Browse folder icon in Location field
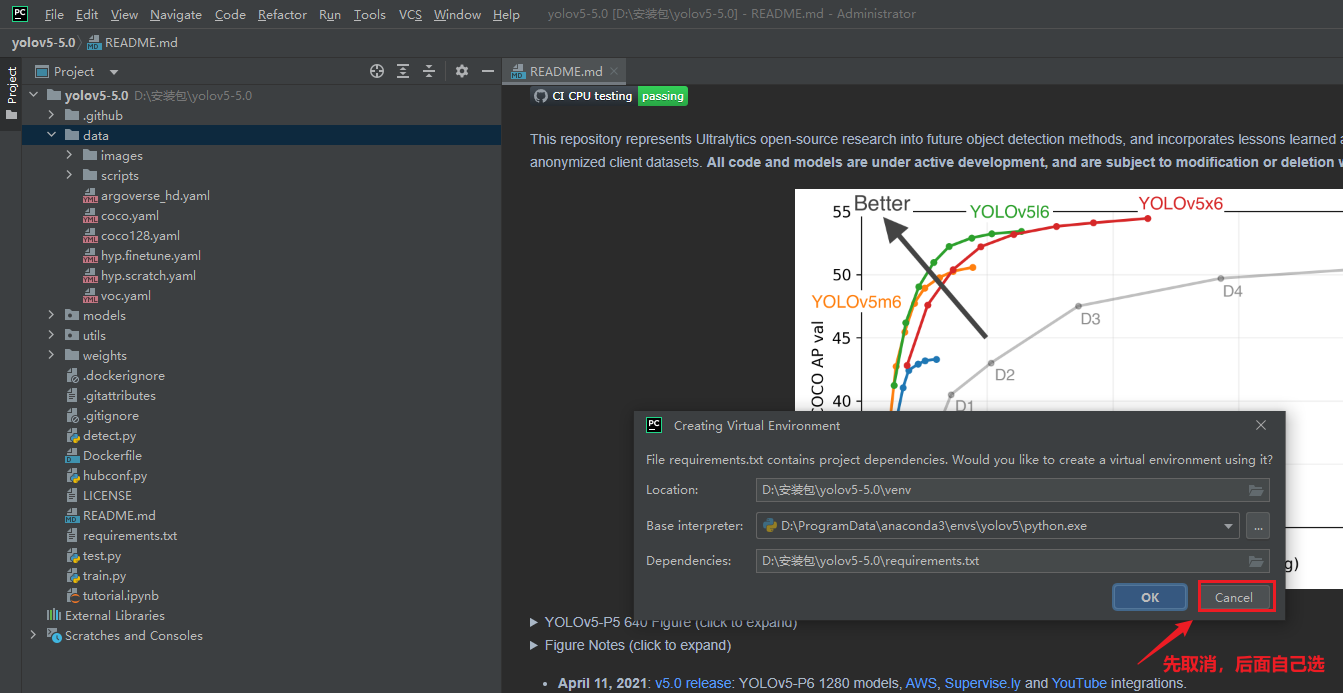 point(1256,490)
